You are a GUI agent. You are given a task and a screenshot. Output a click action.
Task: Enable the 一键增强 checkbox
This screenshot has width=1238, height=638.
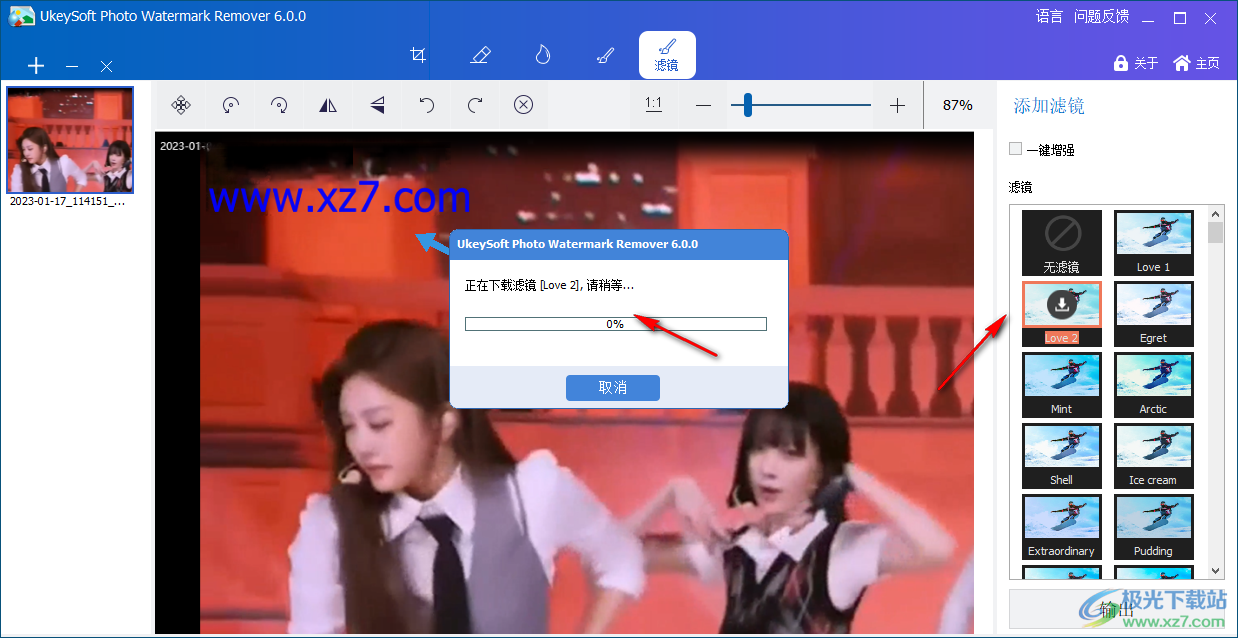click(1016, 149)
